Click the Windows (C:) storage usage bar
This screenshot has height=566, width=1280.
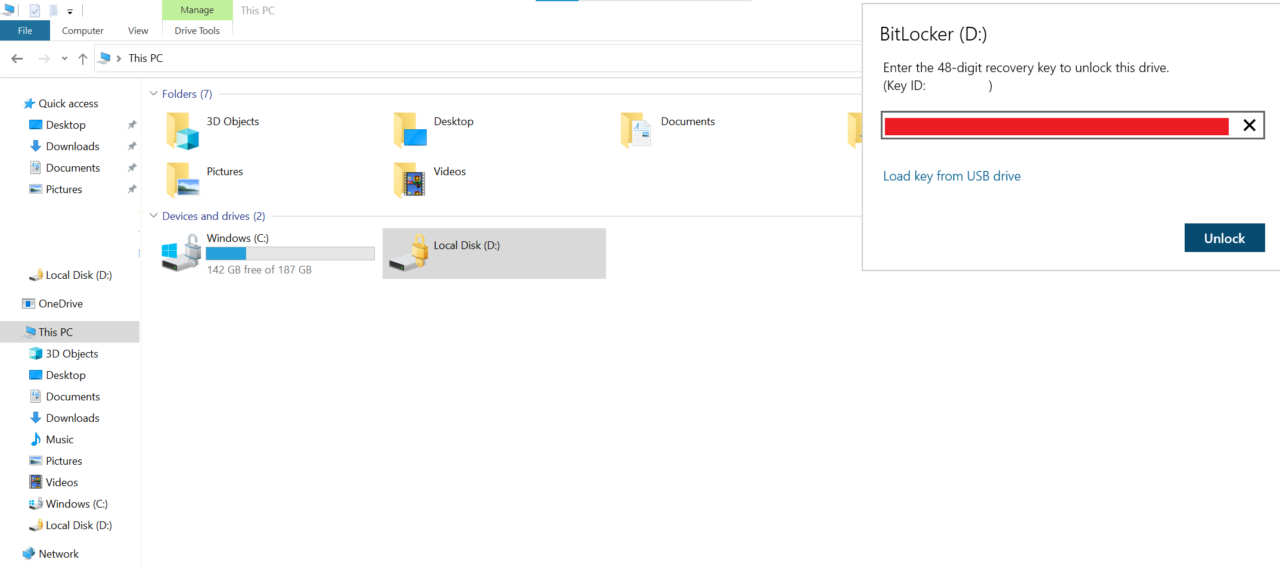290,254
